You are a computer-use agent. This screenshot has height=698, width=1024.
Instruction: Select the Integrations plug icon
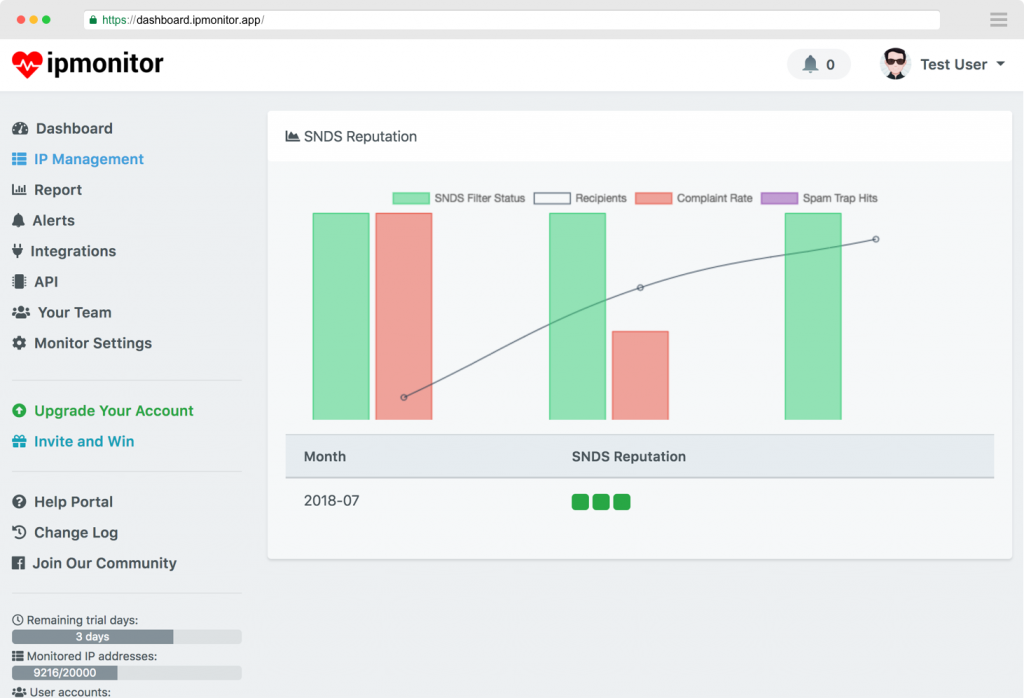[x=18, y=251]
